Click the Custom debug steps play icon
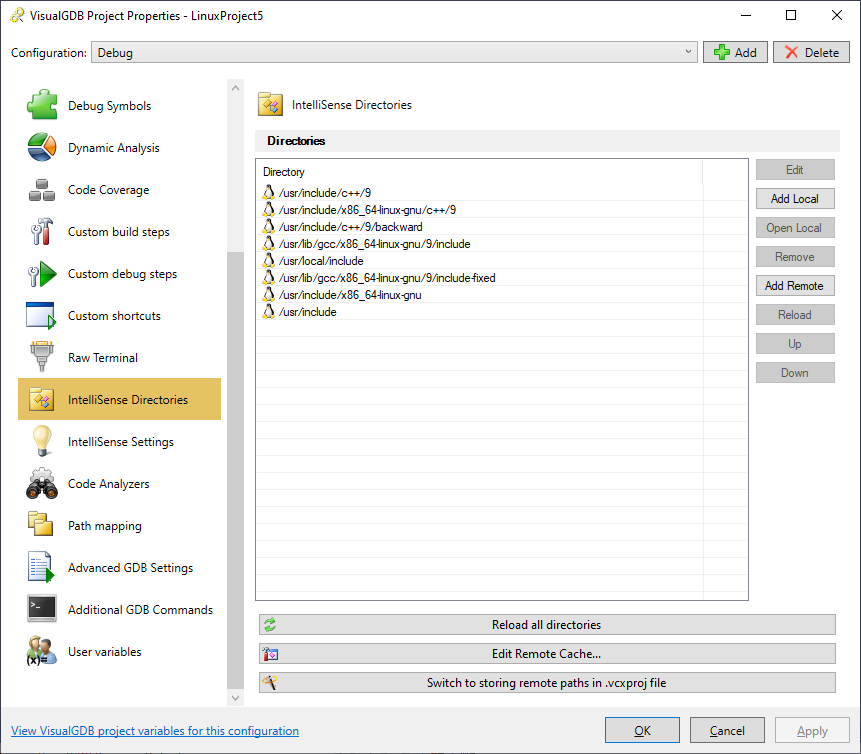 (42, 273)
